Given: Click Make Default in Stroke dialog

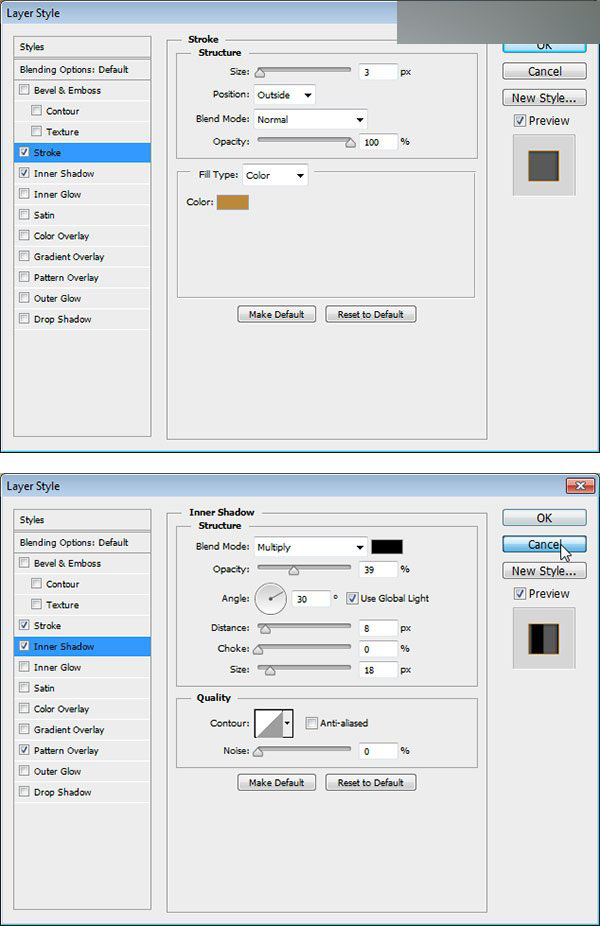Looking at the screenshot, I should point(276,314).
